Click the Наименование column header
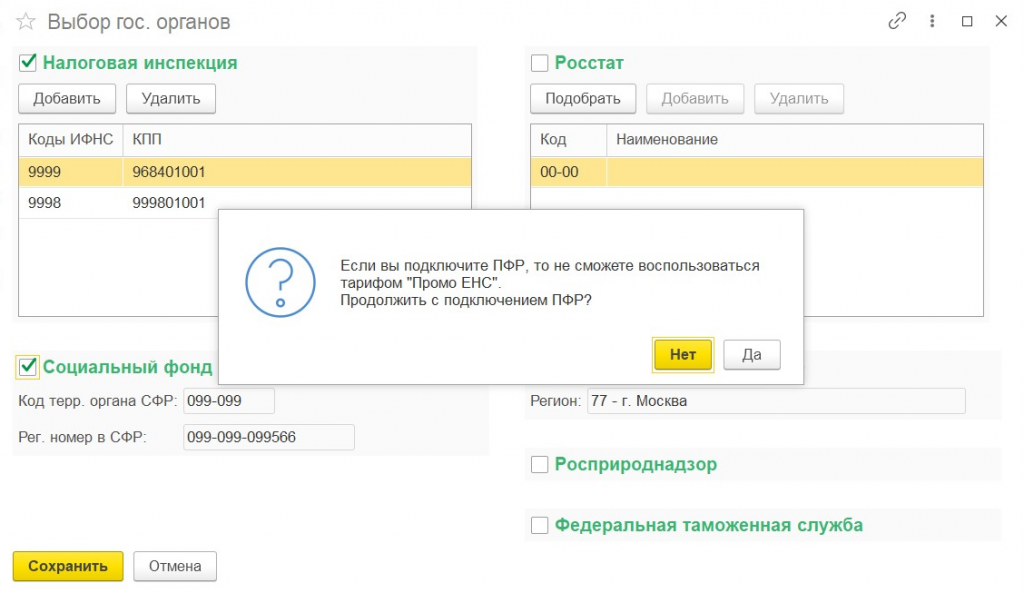 pos(795,139)
